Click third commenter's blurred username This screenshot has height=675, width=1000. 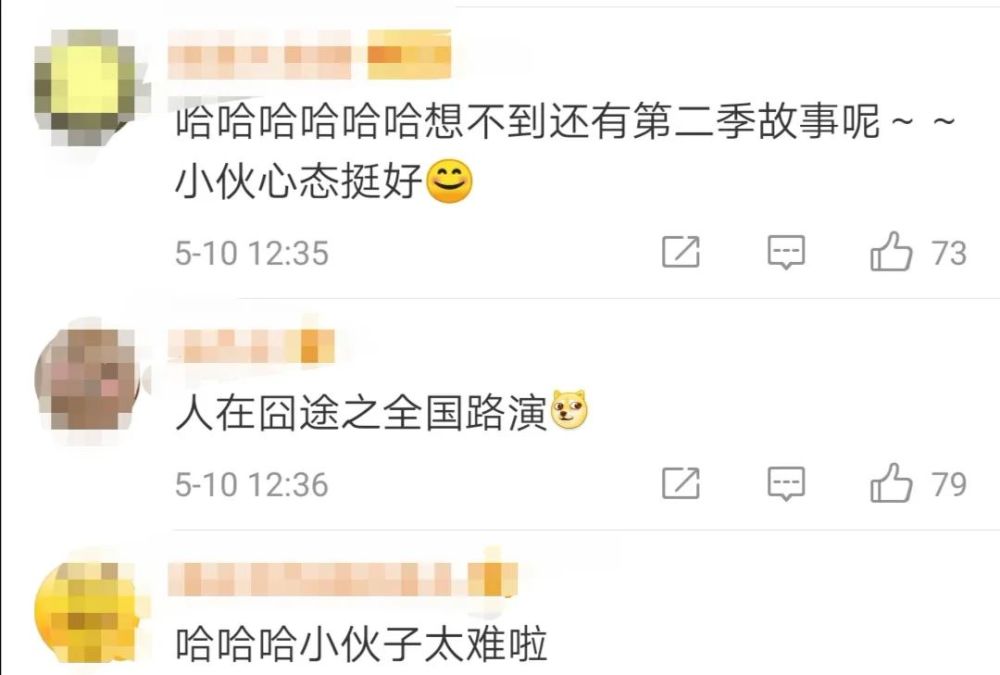[x=314, y=579]
